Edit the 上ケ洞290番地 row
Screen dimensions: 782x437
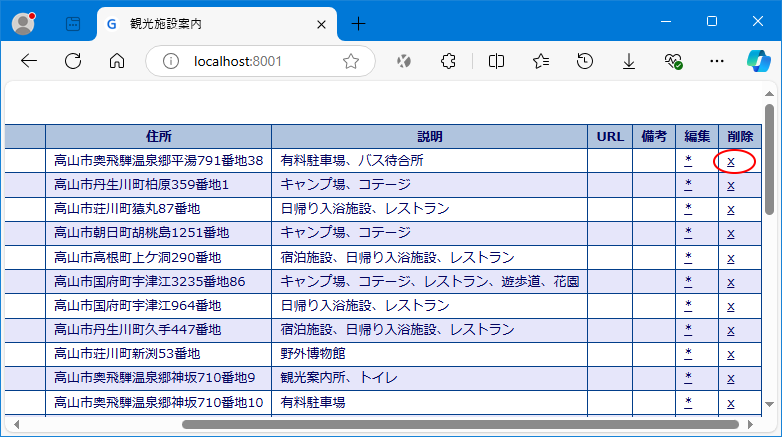(x=688, y=257)
